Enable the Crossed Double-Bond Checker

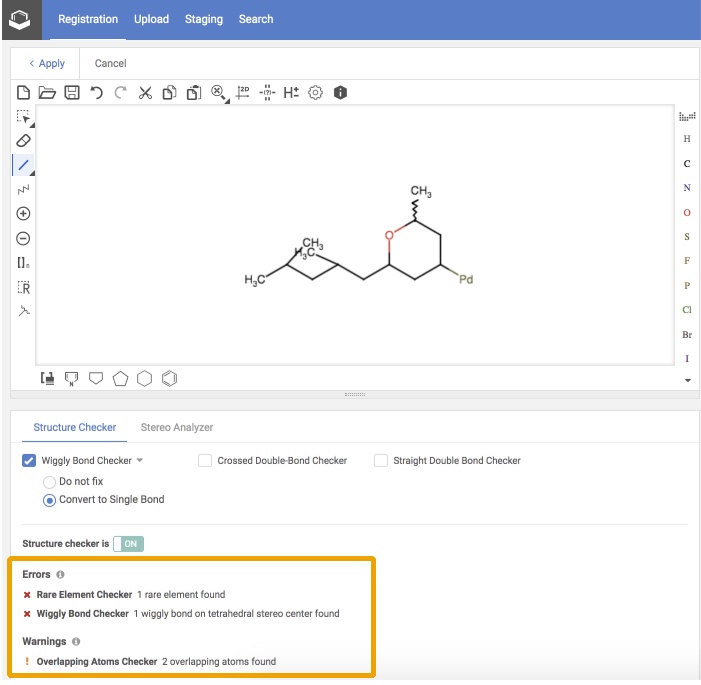[x=205, y=461]
